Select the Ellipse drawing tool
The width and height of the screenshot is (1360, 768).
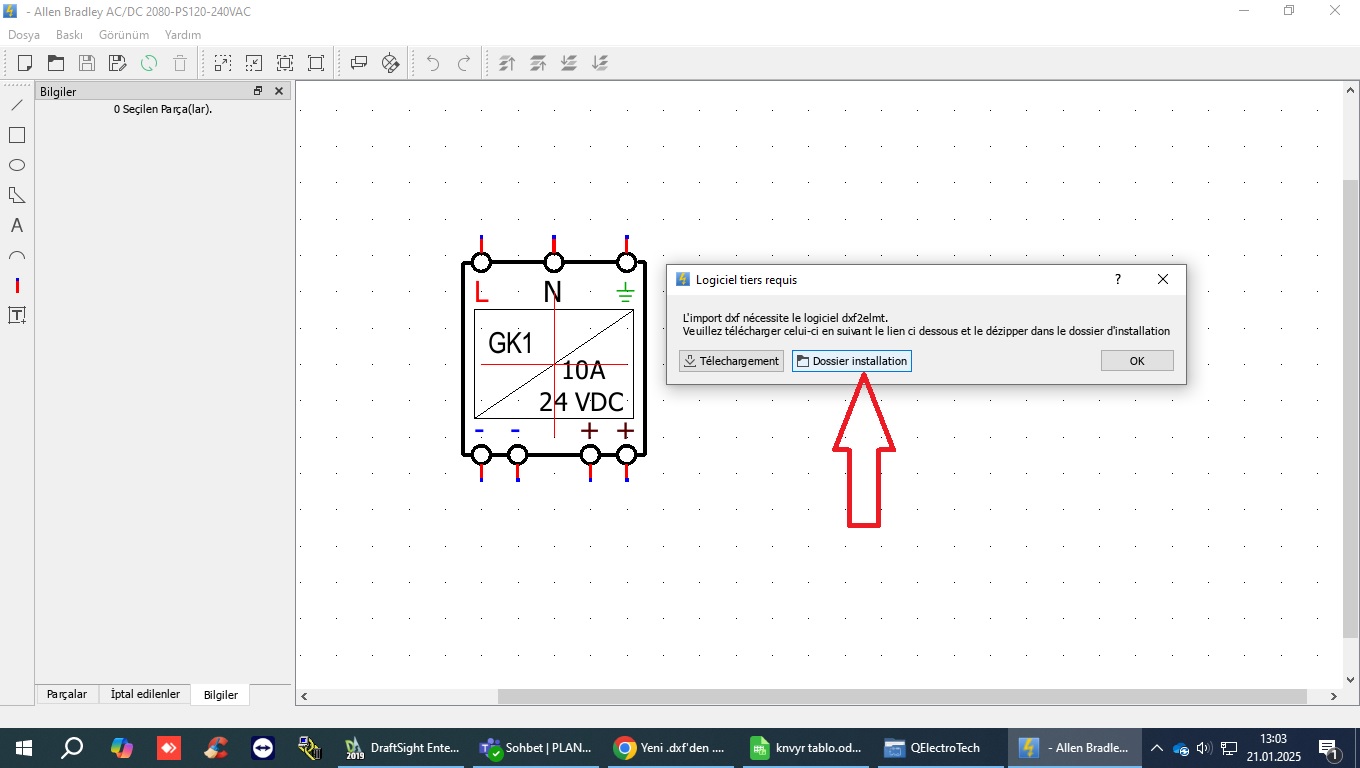(17, 165)
